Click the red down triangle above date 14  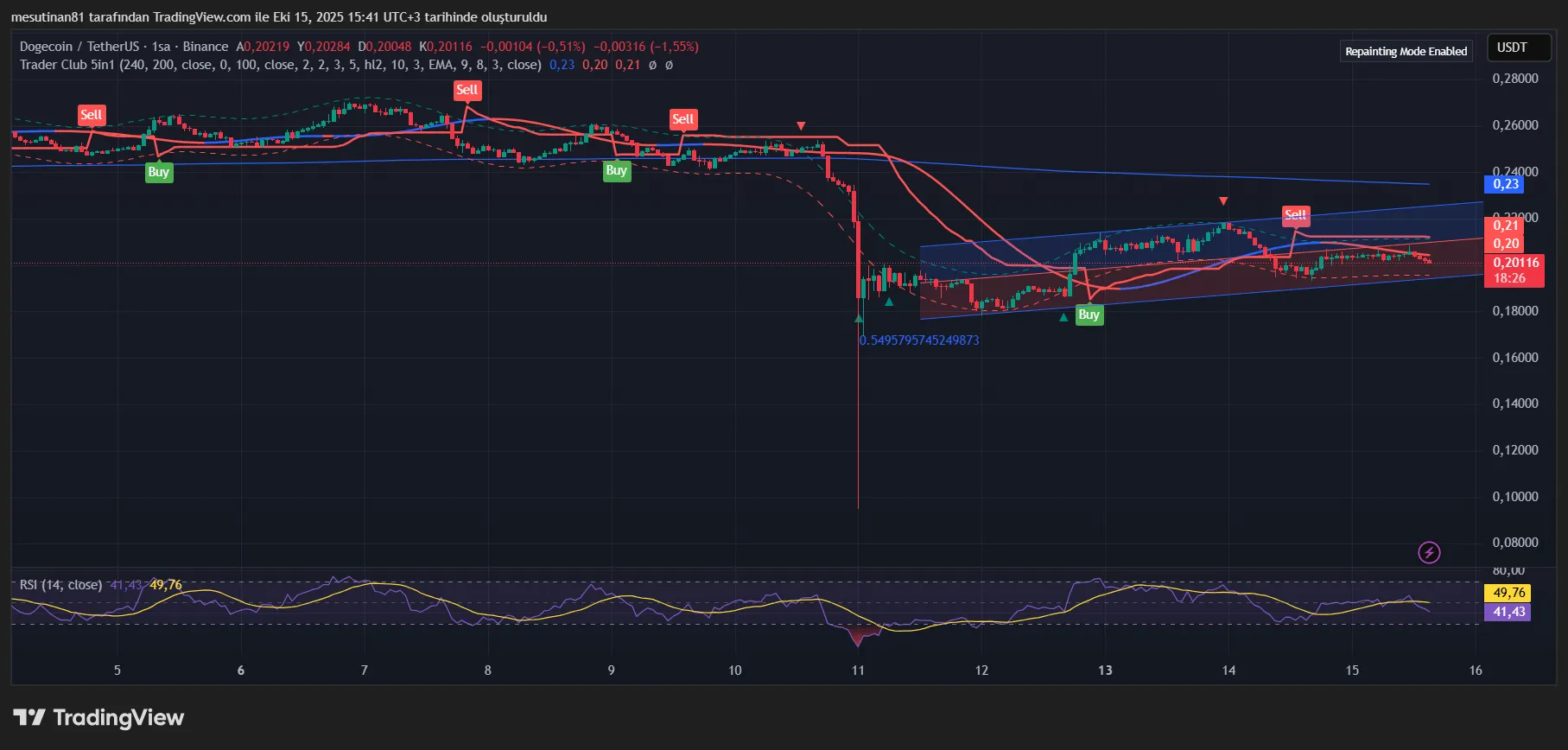[x=1223, y=201]
